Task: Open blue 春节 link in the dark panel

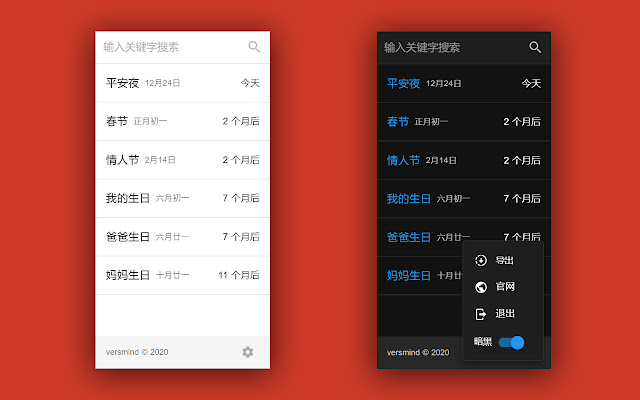Action: coord(398,122)
